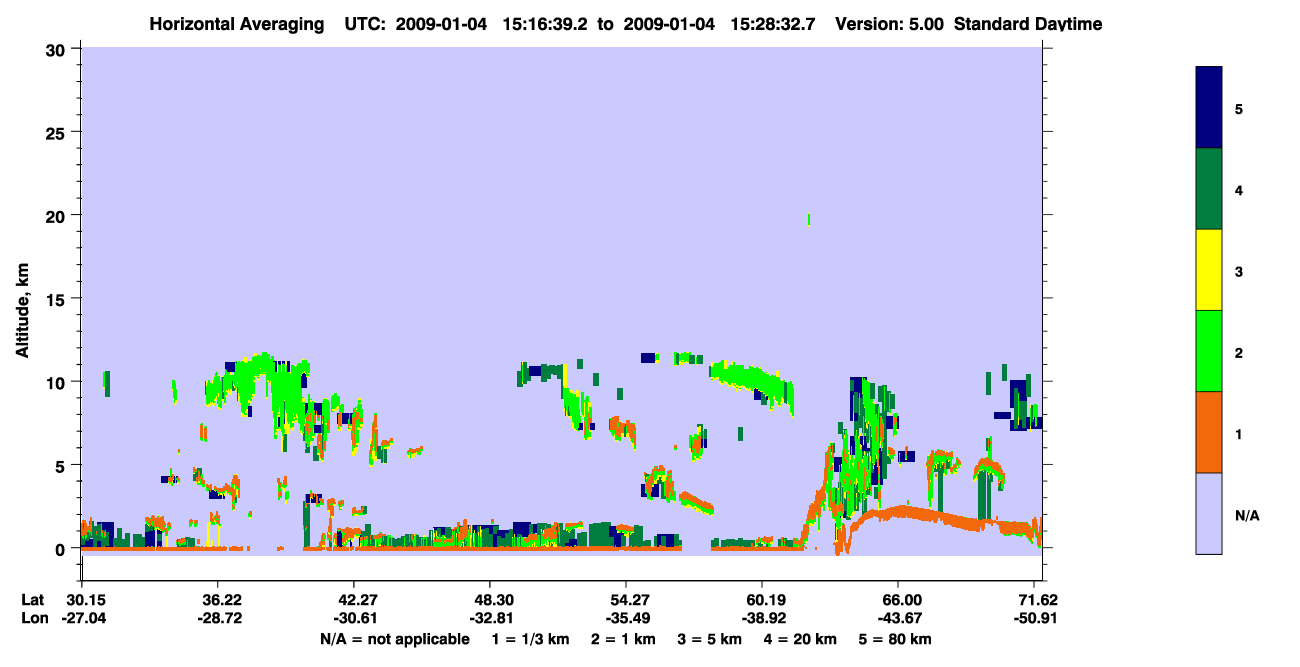Click longitude value -28.72
The image size is (1300, 667).
click(218, 618)
